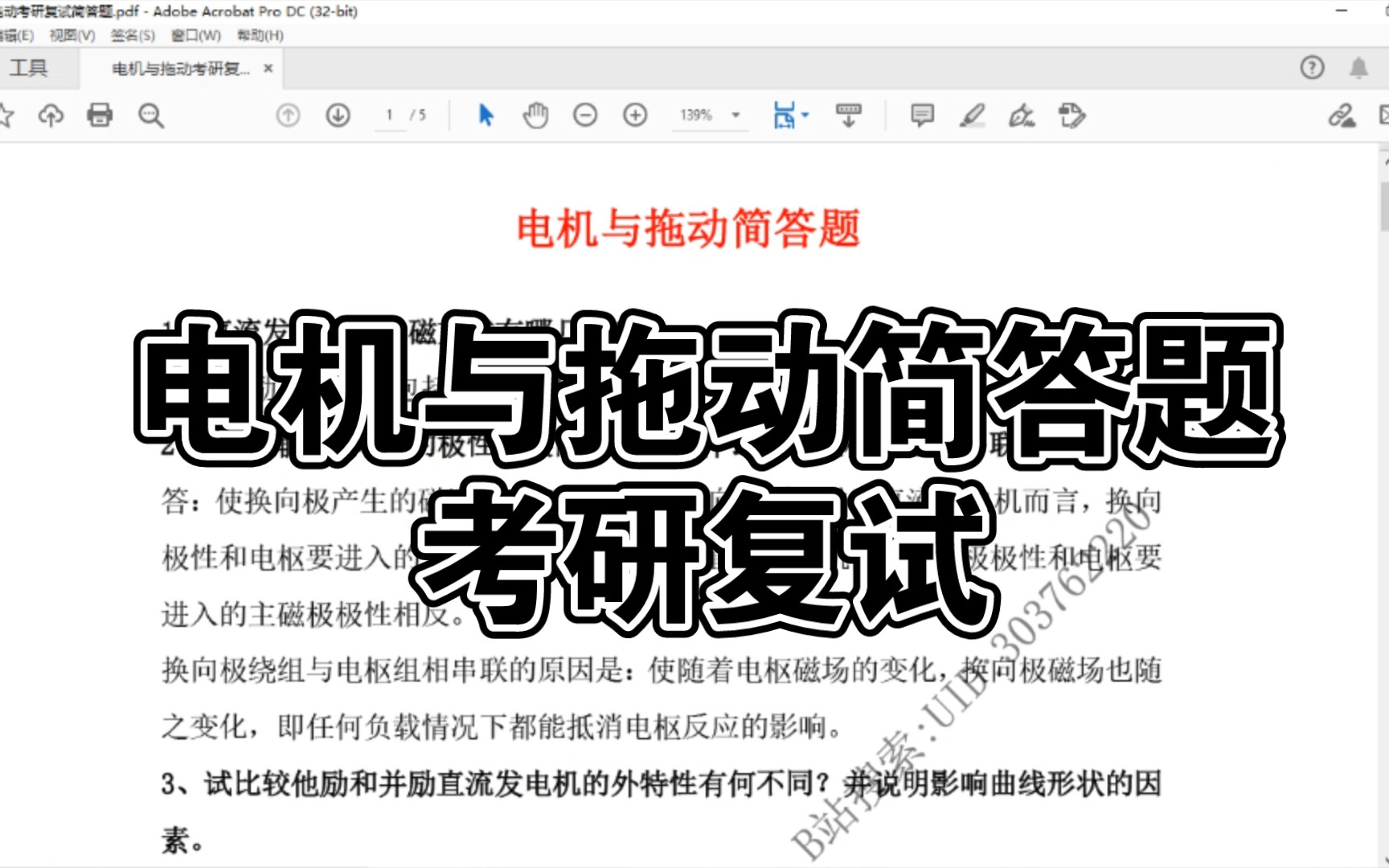The width and height of the screenshot is (1389, 868).
Task: Open the sign document tool
Action: click(1022, 116)
